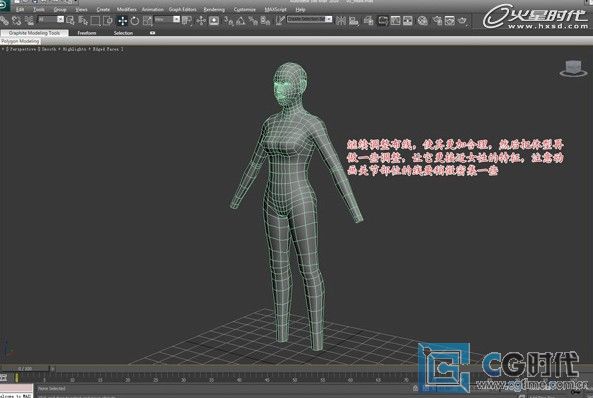This screenshot has height=398, width=593.
Task: Choose the Bind to Space Warp tool
Action: tap(29, 20)
